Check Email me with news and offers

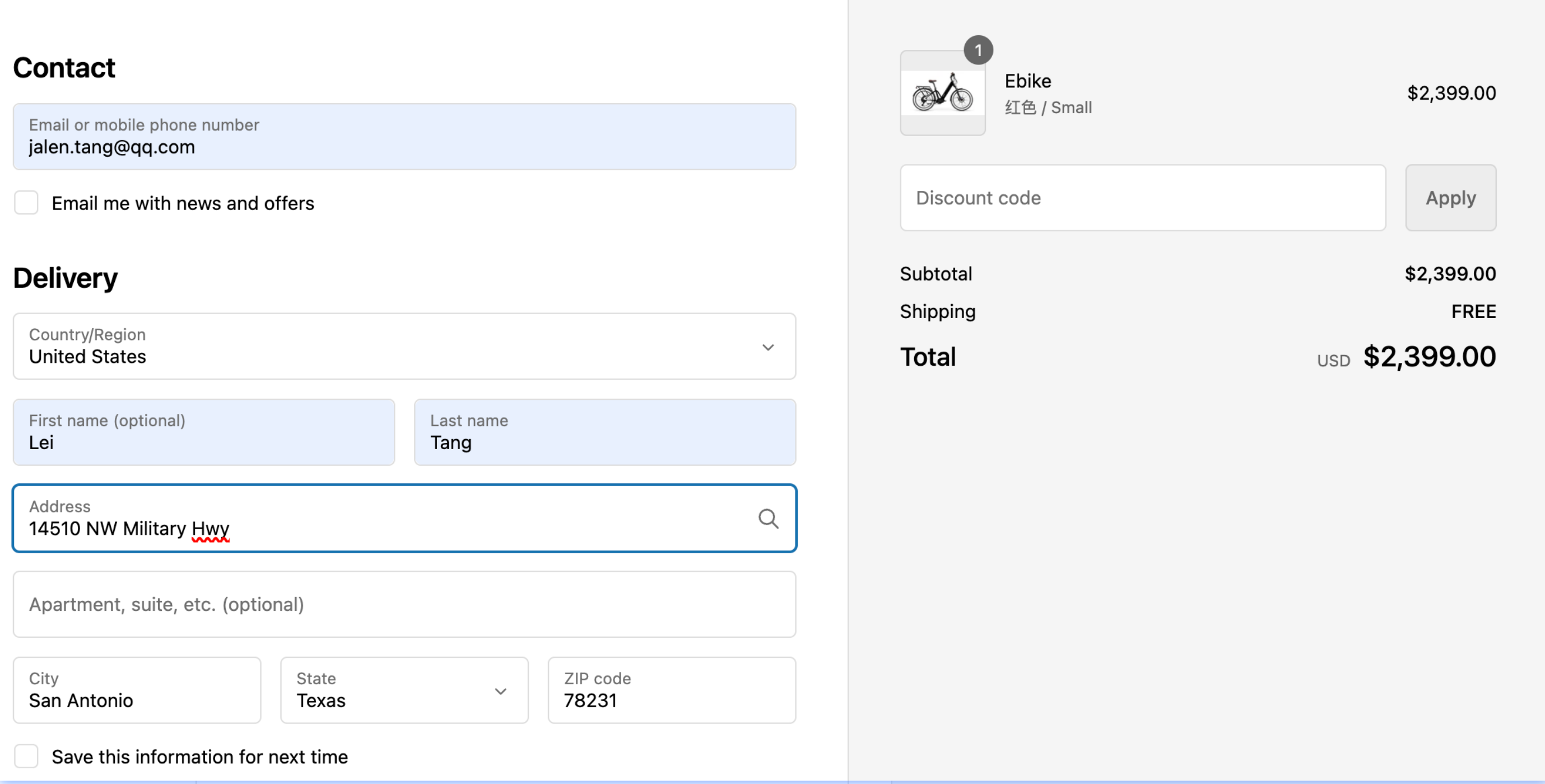(x=26, y=203)
